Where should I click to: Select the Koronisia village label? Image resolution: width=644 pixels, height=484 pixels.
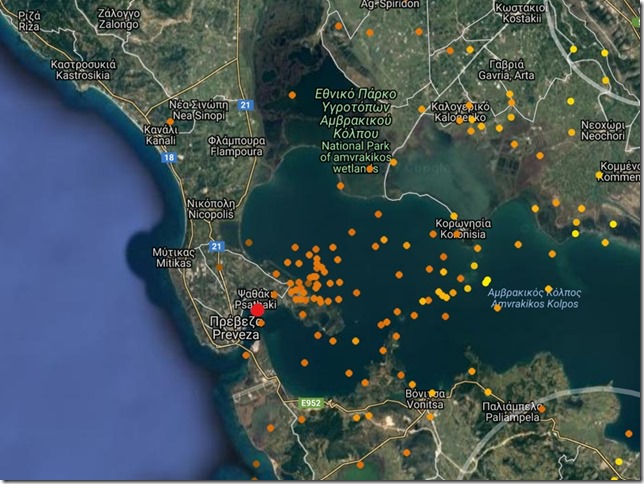(x=462, y=230)
